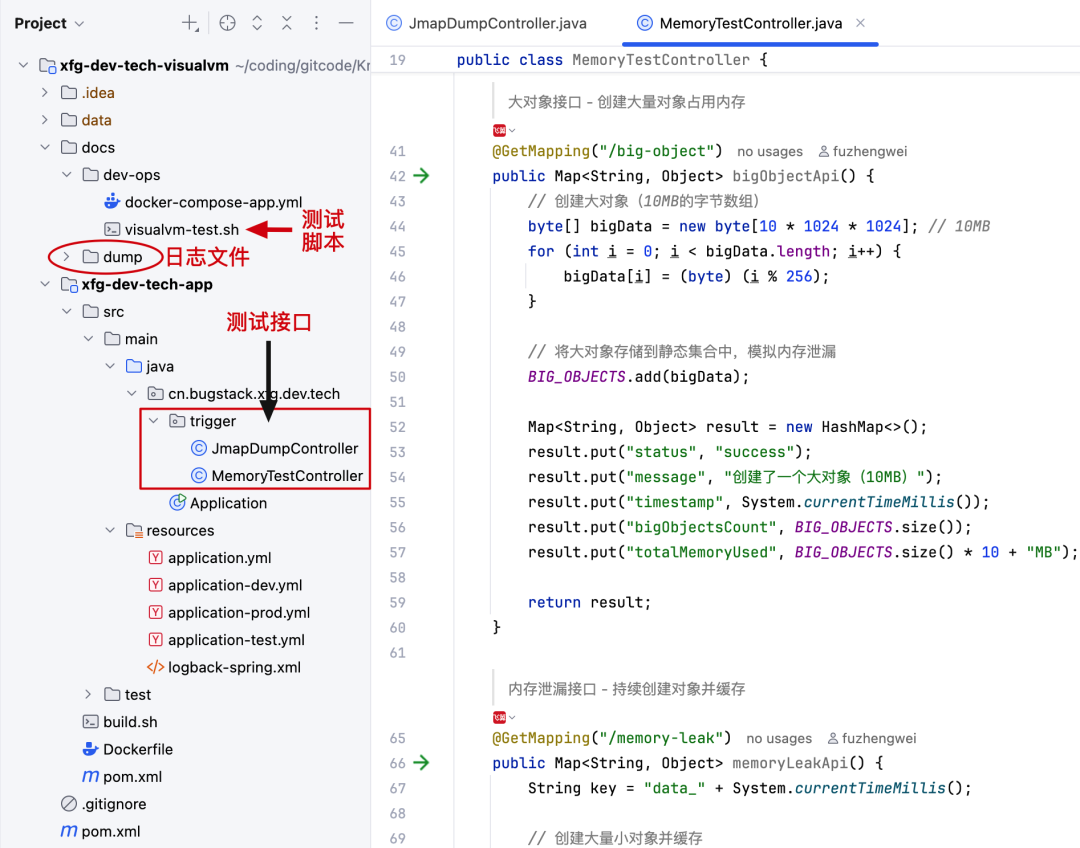Click the fuzhengwei author code vision link

click(x=869, y=150)
